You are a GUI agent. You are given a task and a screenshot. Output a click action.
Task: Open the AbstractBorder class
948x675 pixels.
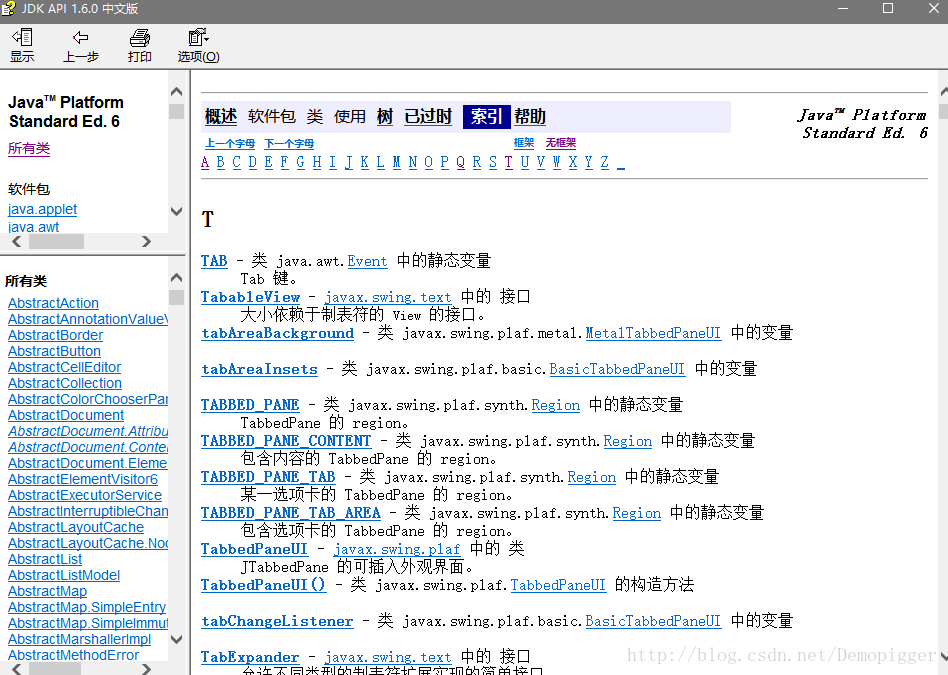pos(56,335)
